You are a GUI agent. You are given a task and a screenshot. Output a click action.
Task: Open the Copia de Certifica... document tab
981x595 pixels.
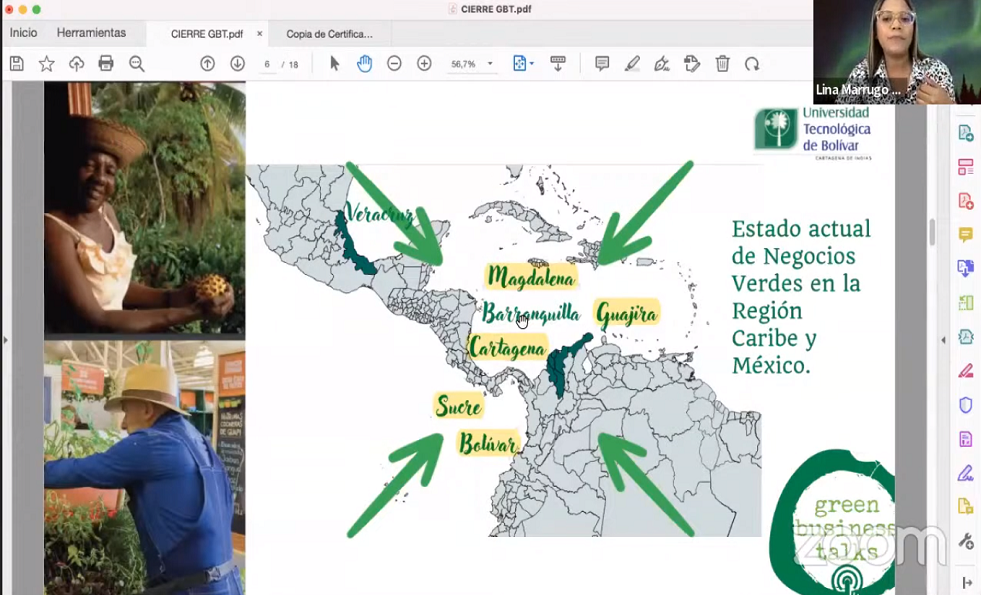pyautogui.click(x=329, y=33)
